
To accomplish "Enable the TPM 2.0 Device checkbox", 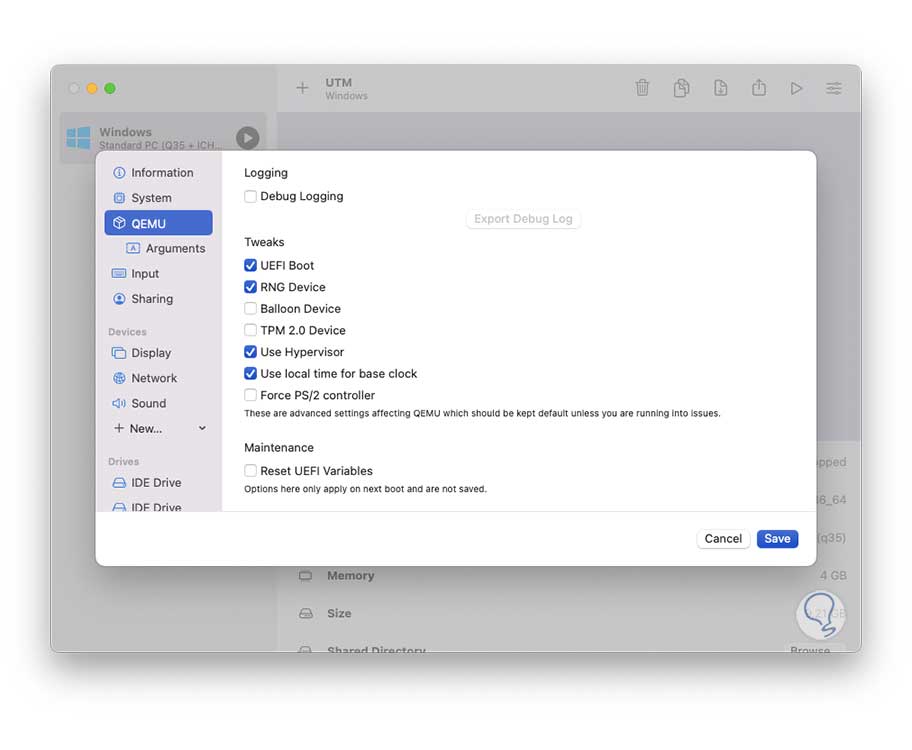I will click(x=250, y=330).
